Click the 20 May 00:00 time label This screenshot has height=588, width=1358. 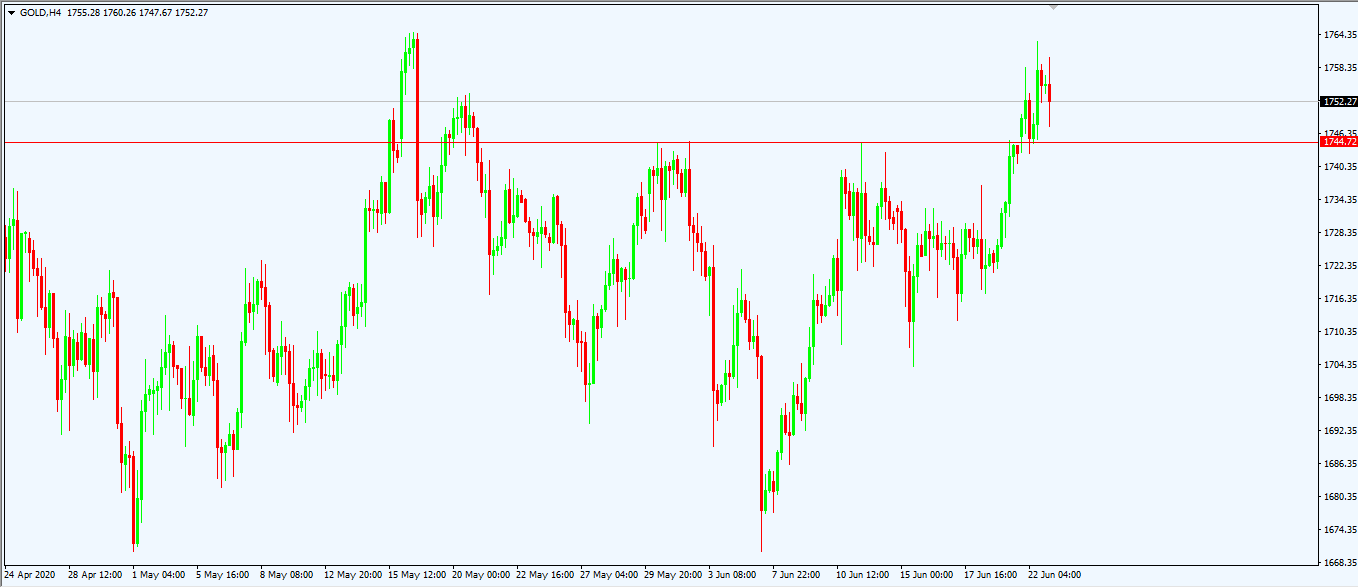[481, 576]
